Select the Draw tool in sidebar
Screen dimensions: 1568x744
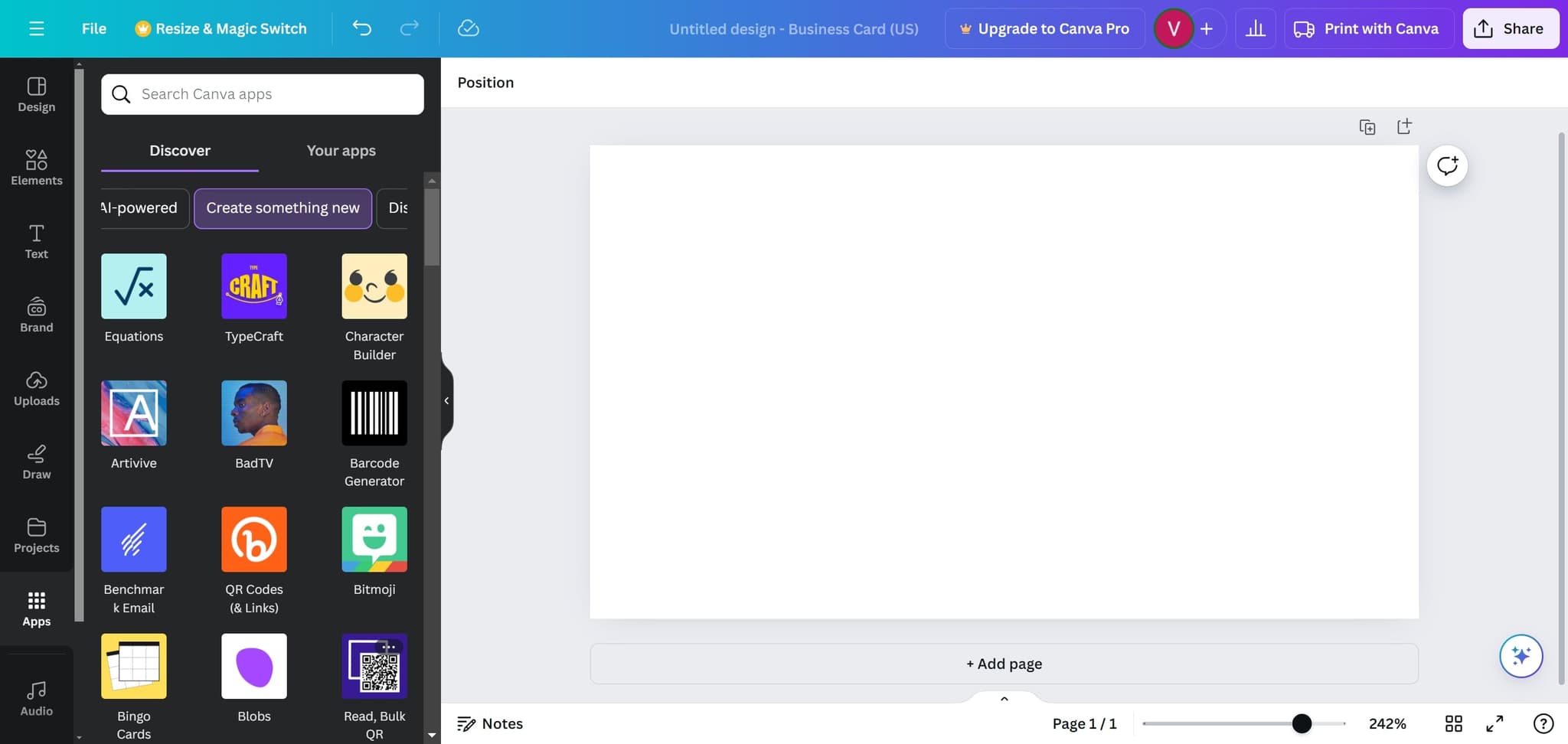click(x=36, y=462)
